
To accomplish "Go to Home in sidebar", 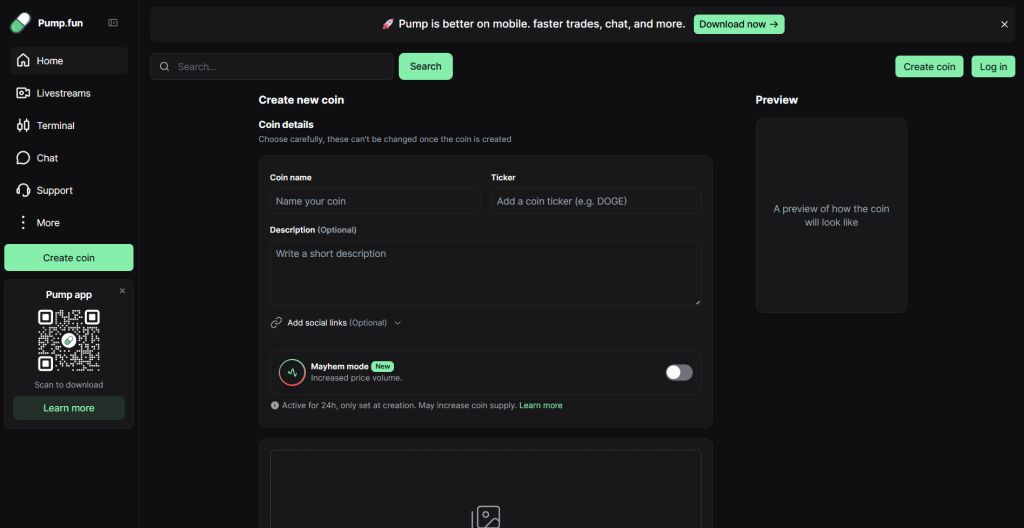I will pyautogui.click(x=49, y=61).
